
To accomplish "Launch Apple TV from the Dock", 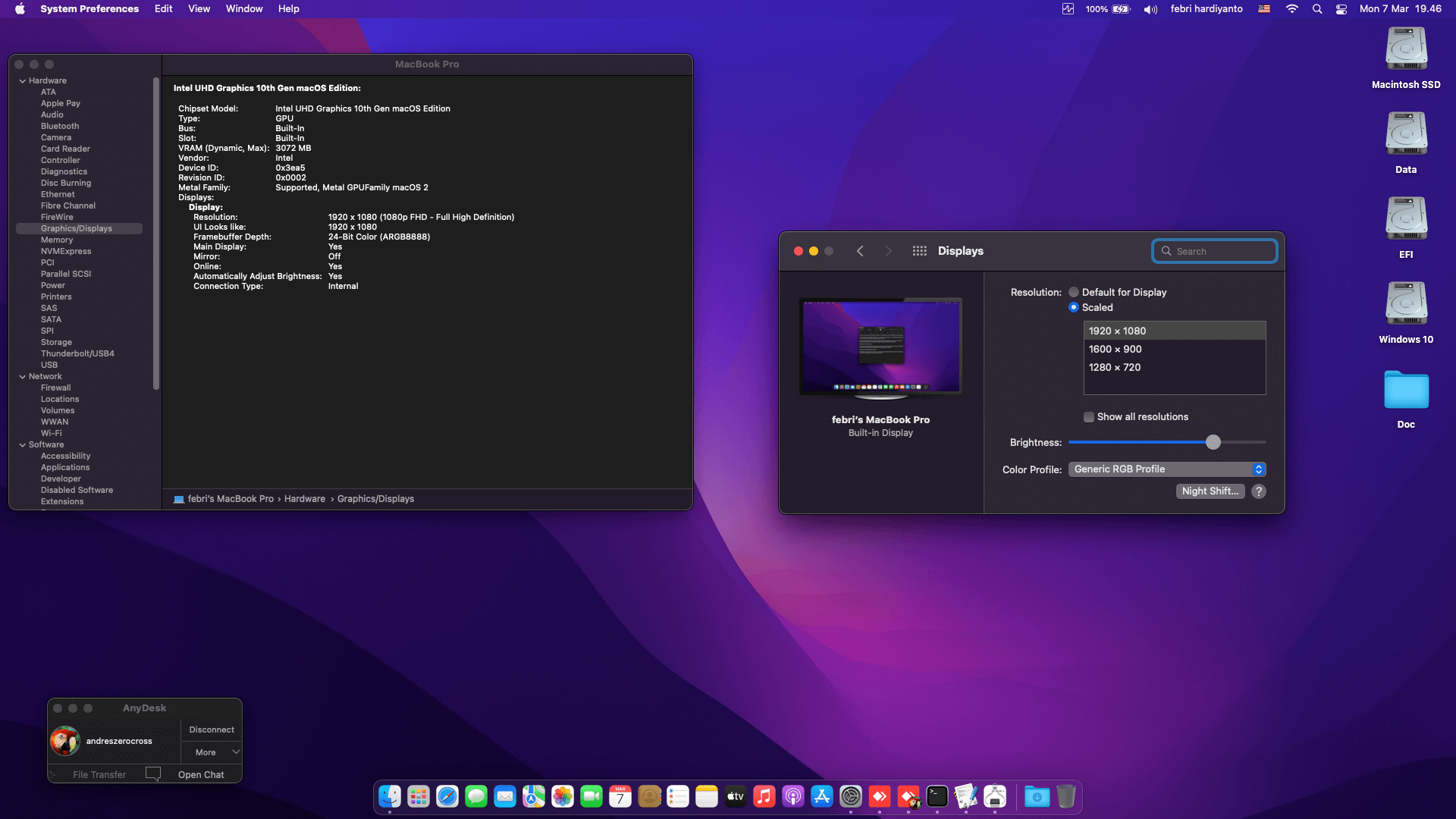I will tap(736, 796).
